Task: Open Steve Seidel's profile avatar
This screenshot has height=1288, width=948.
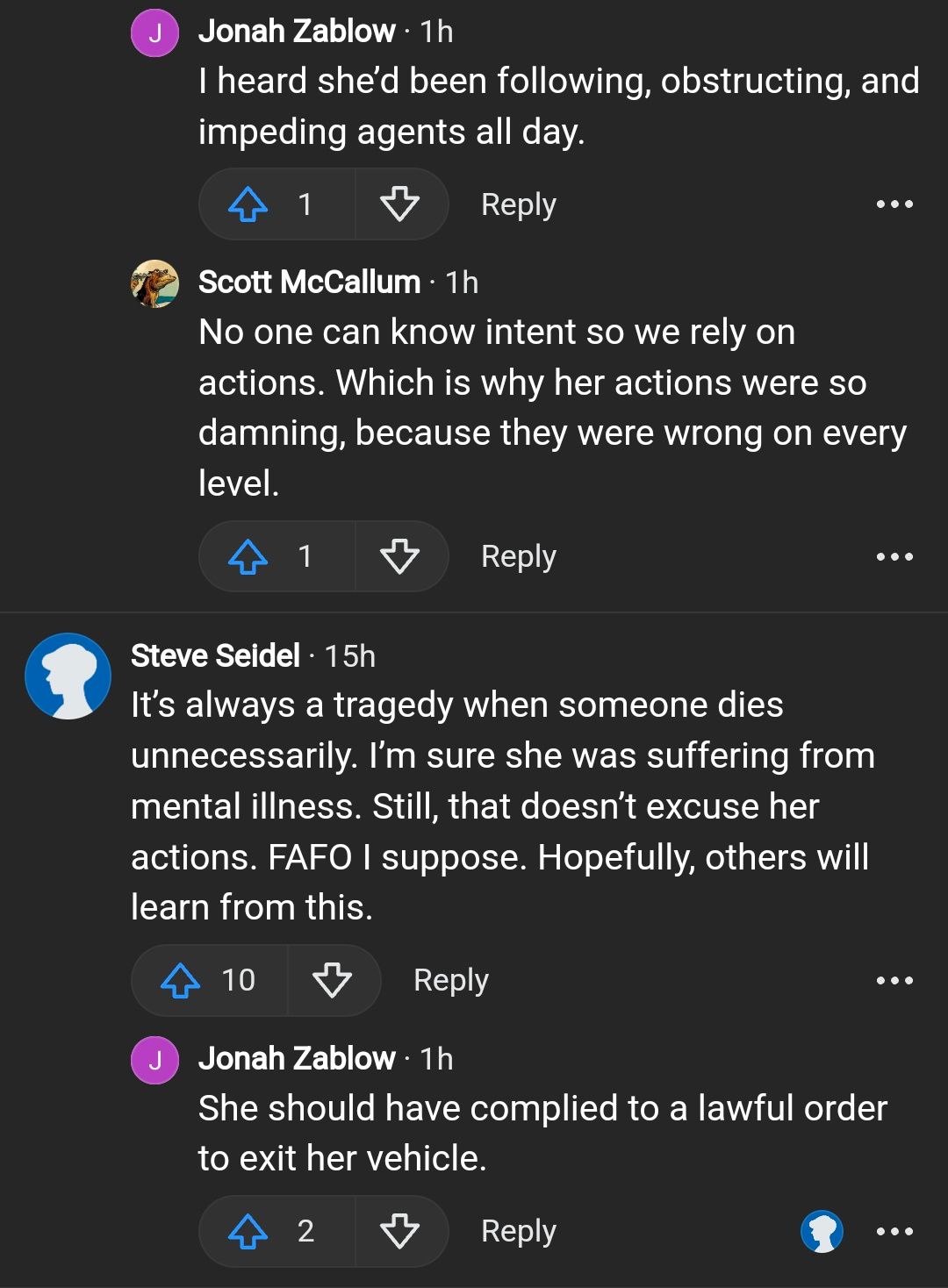Action: point(68,676)
